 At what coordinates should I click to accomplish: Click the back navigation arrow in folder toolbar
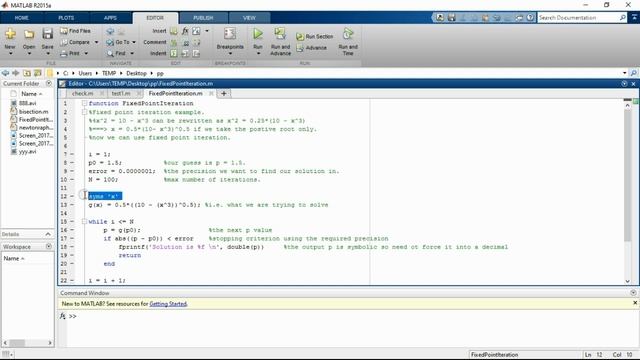pyautogui.click(x=5, y=73)
